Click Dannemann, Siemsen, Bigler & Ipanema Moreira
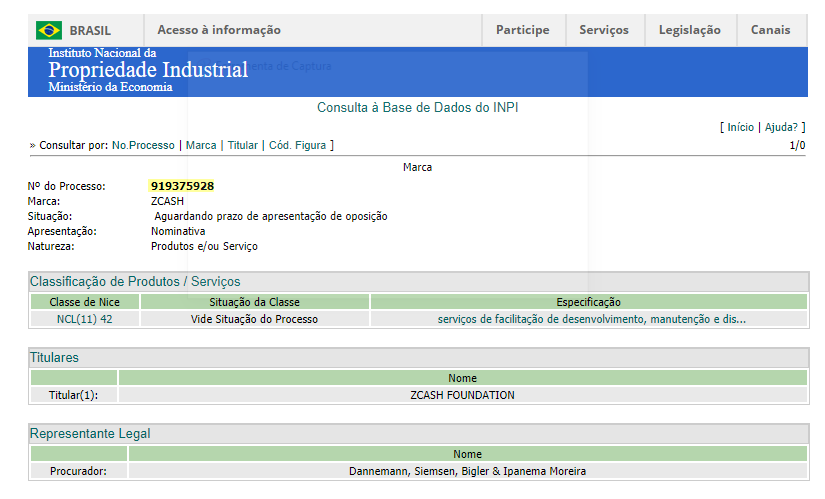This screenshot has width=825, height=499. 467,471
